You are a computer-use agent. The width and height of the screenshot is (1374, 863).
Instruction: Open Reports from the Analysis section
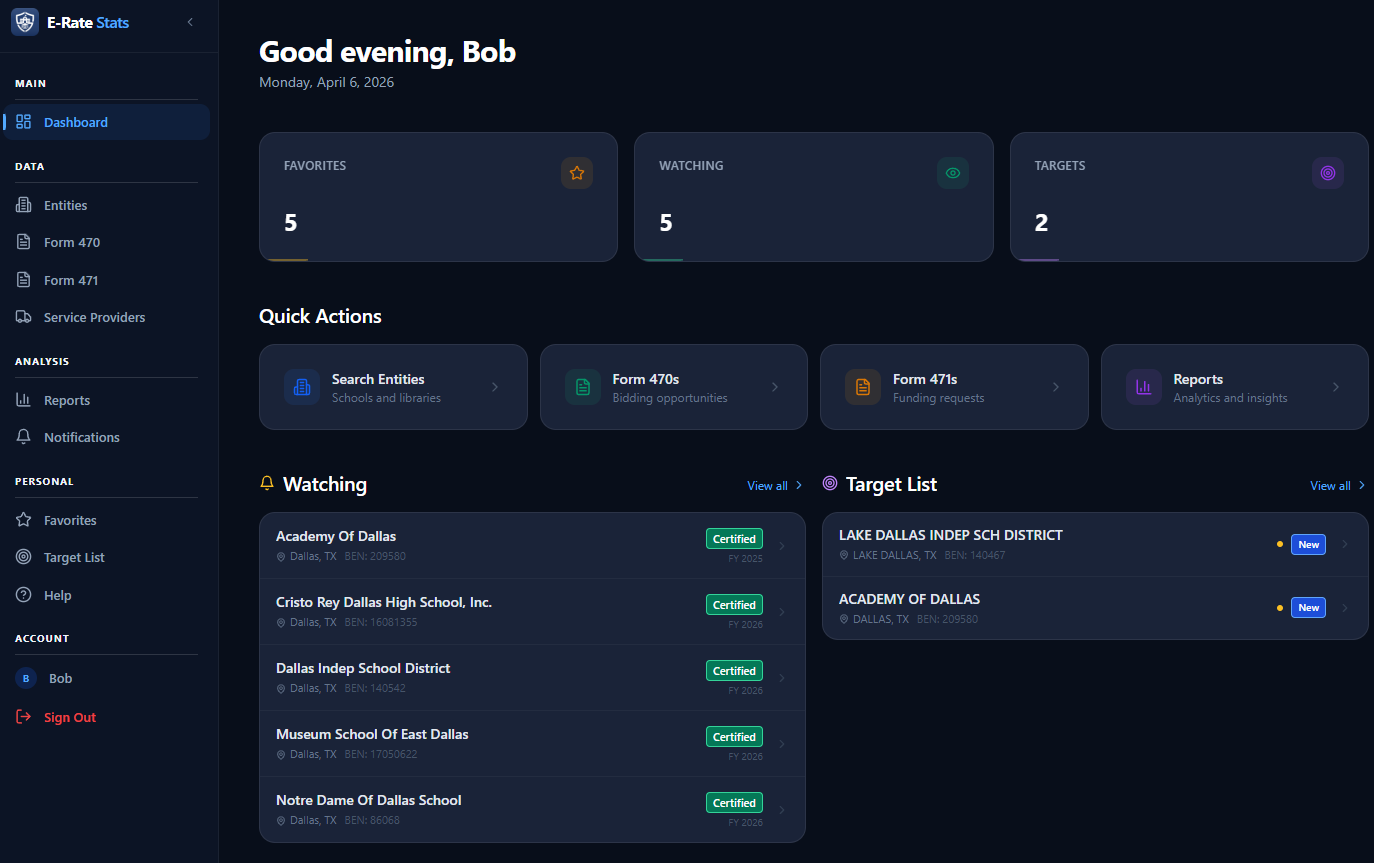[x=64, y=400]
